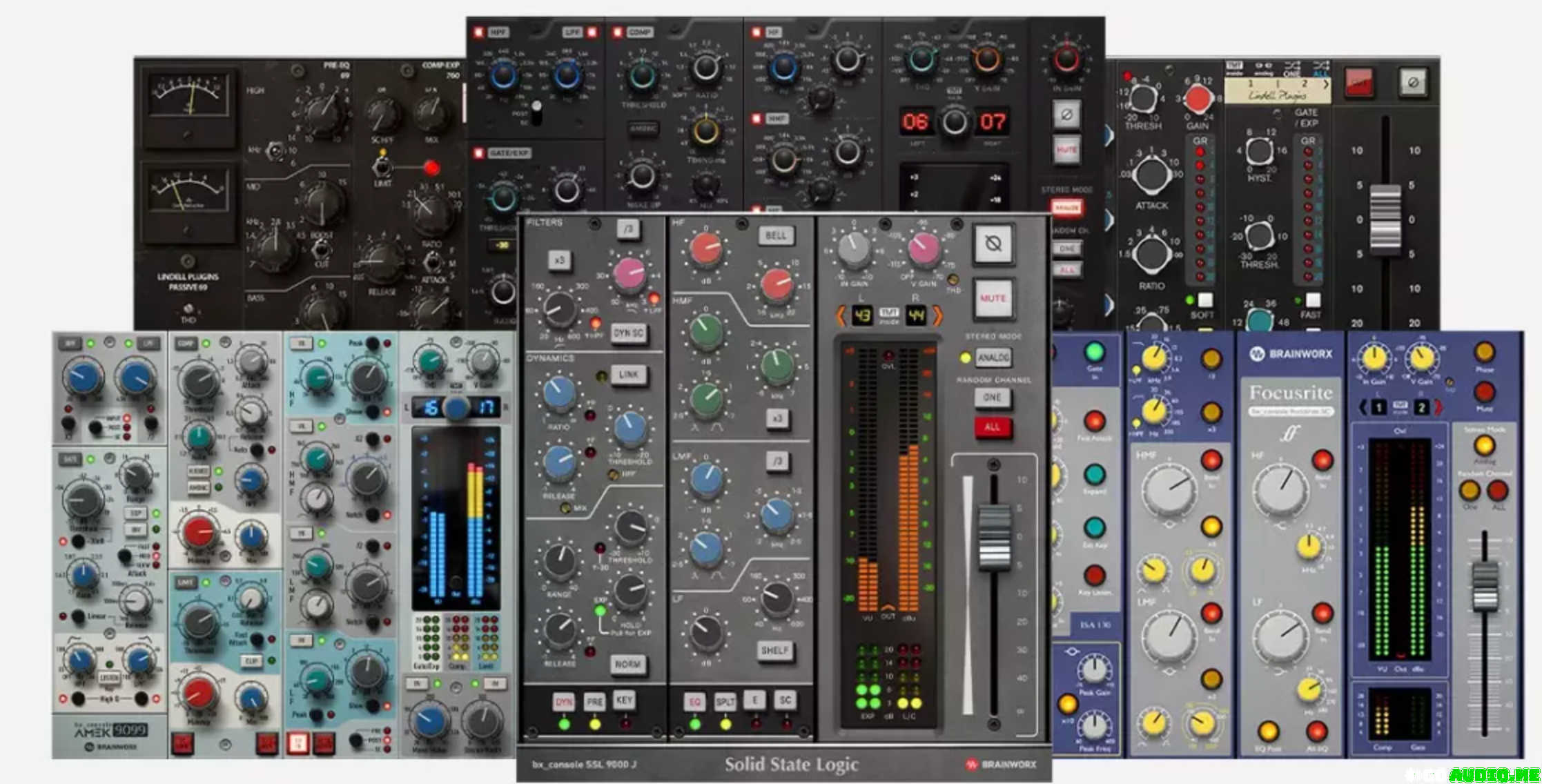
Task: Click the ONE random channel button on SSL 9000 J
Action: 993,398
